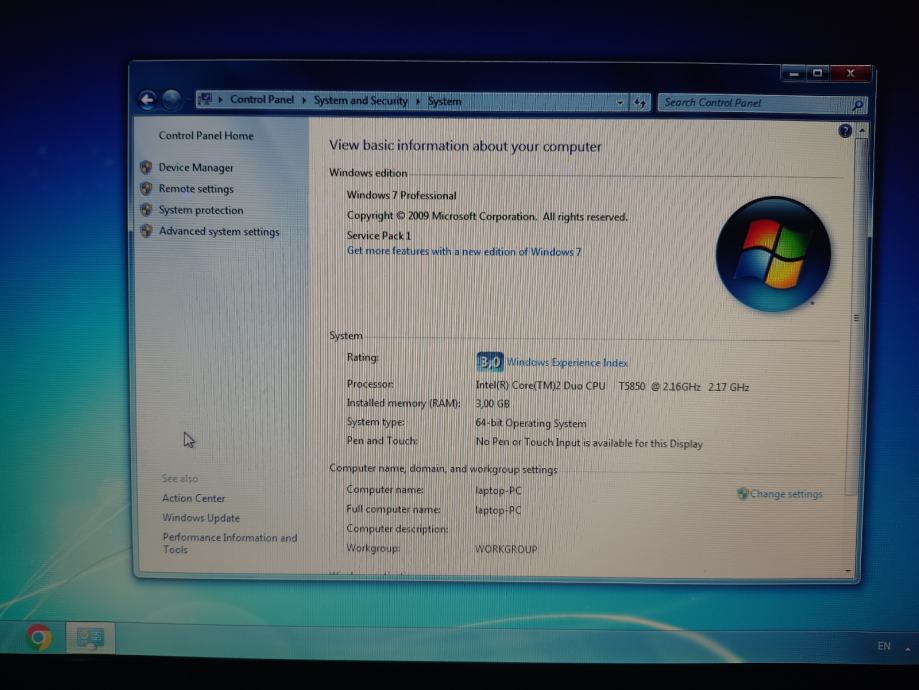Click shield icon next to Change settings
This screenshot has width=919, height=690.
coord(743,494)
